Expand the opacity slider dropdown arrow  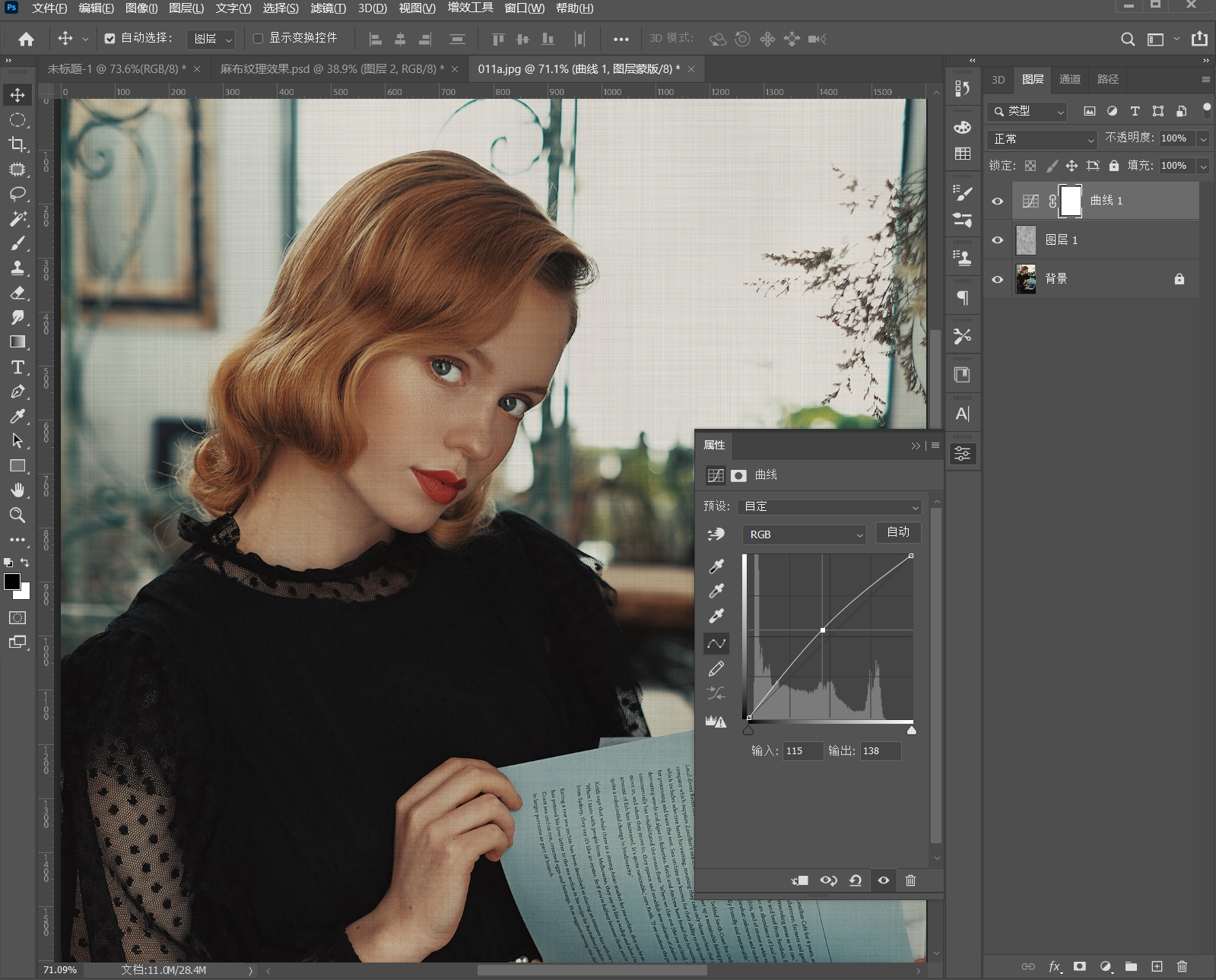(1203, 139)
